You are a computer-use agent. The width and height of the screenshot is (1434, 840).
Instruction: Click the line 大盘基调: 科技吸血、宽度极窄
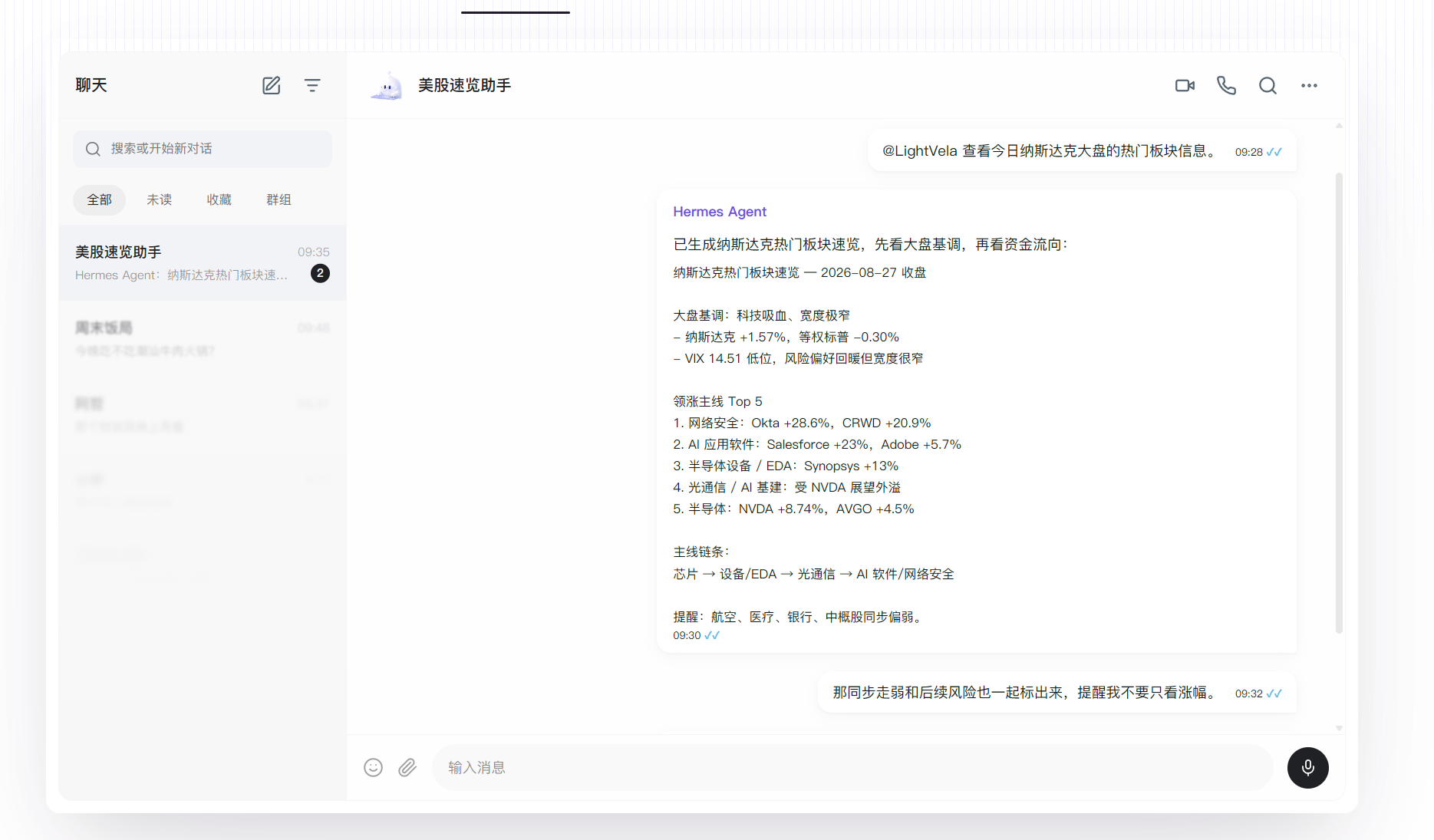point(761,315)
